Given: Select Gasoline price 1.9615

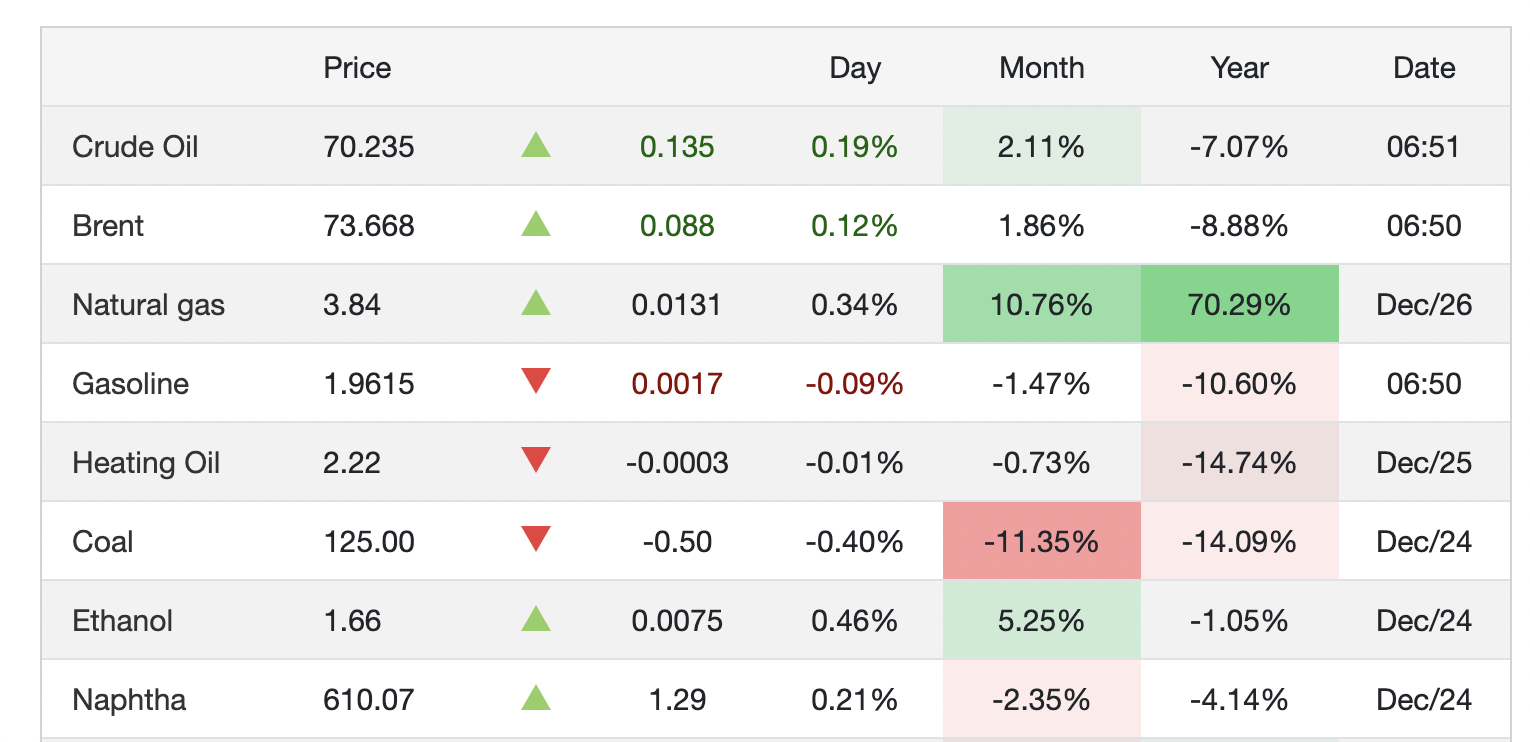Looking at the screenshot, I should point(369,384).
